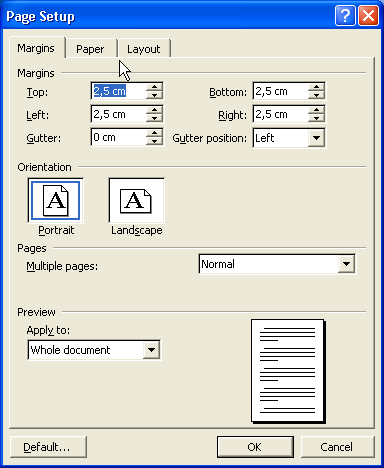Click the Help question mark icon

(345, 15)
